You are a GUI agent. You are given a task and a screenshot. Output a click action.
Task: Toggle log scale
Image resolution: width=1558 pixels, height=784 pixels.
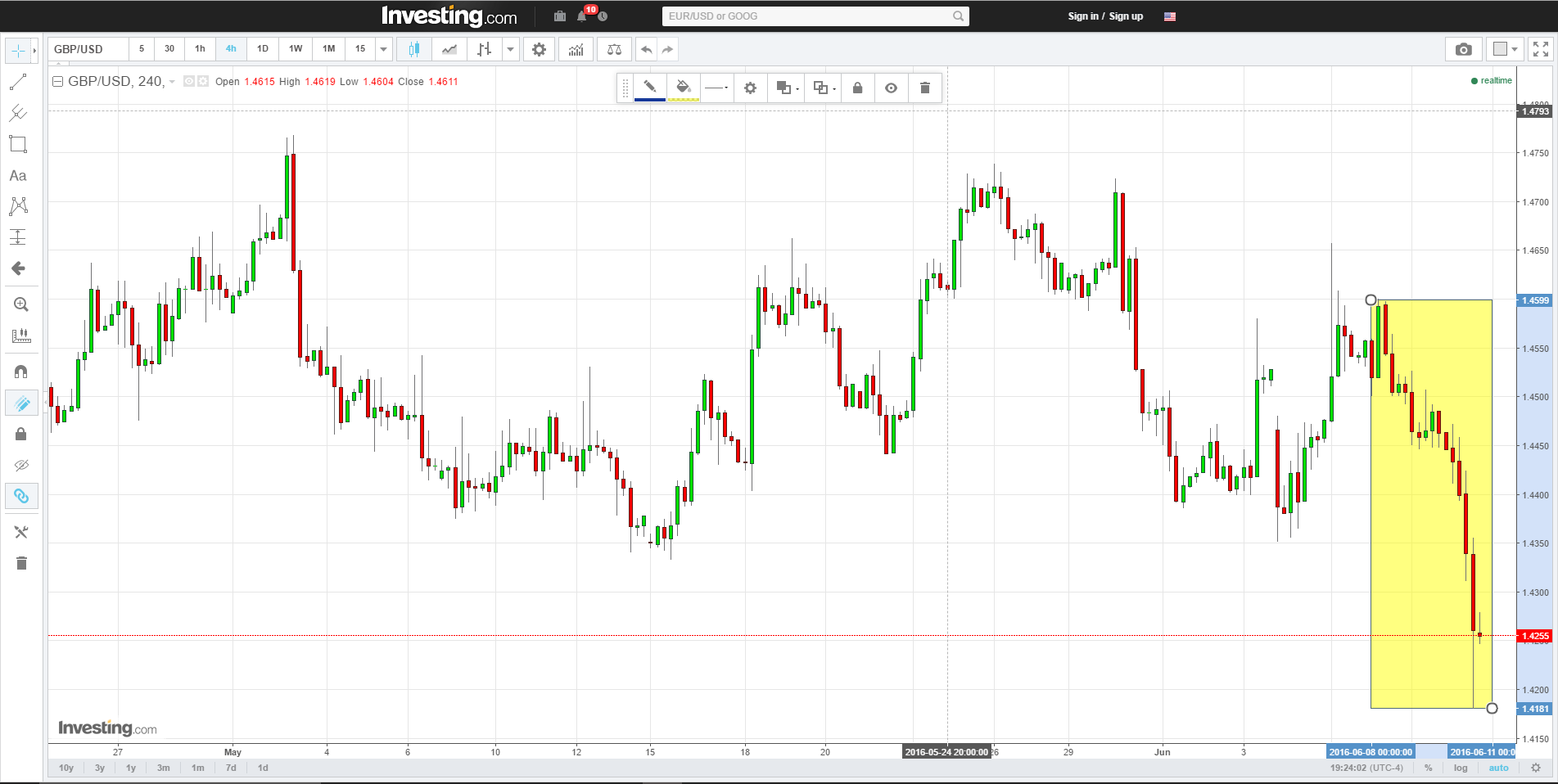pyautogui.click(x=1461, y=768)
